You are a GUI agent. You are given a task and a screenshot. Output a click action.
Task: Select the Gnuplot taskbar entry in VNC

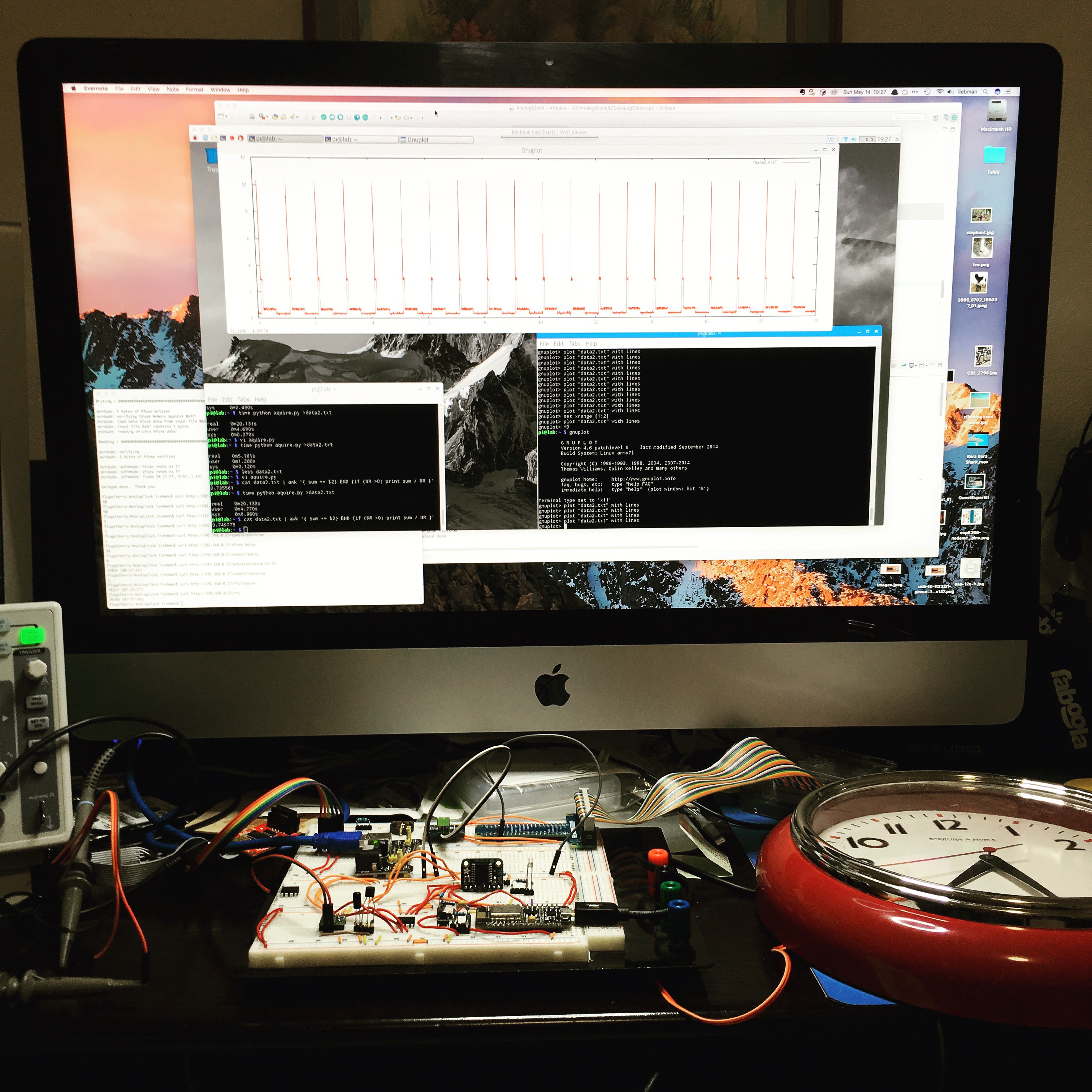point(436,140)
